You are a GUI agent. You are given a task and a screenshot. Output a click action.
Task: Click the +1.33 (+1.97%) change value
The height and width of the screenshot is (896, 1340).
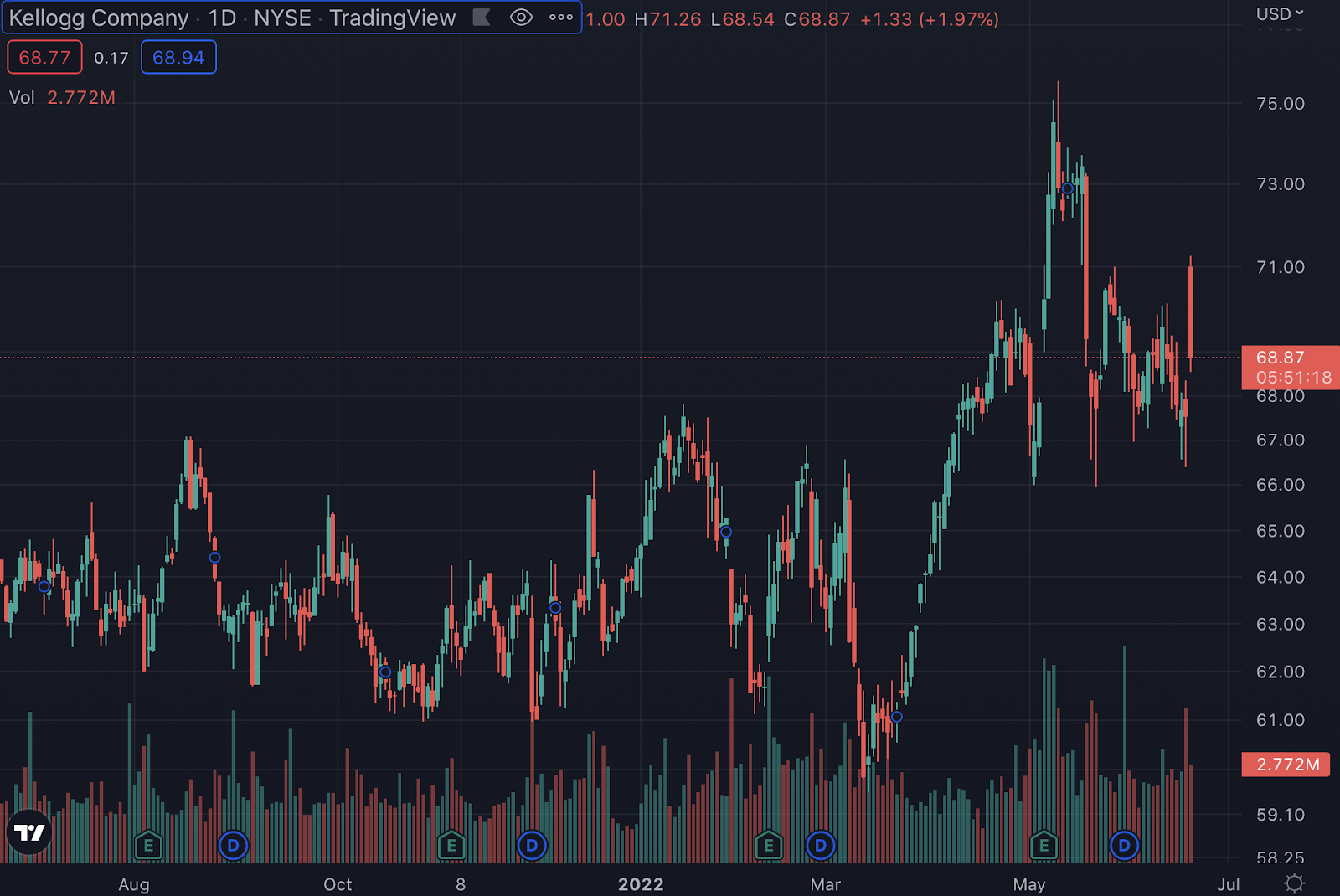(930, 19)
